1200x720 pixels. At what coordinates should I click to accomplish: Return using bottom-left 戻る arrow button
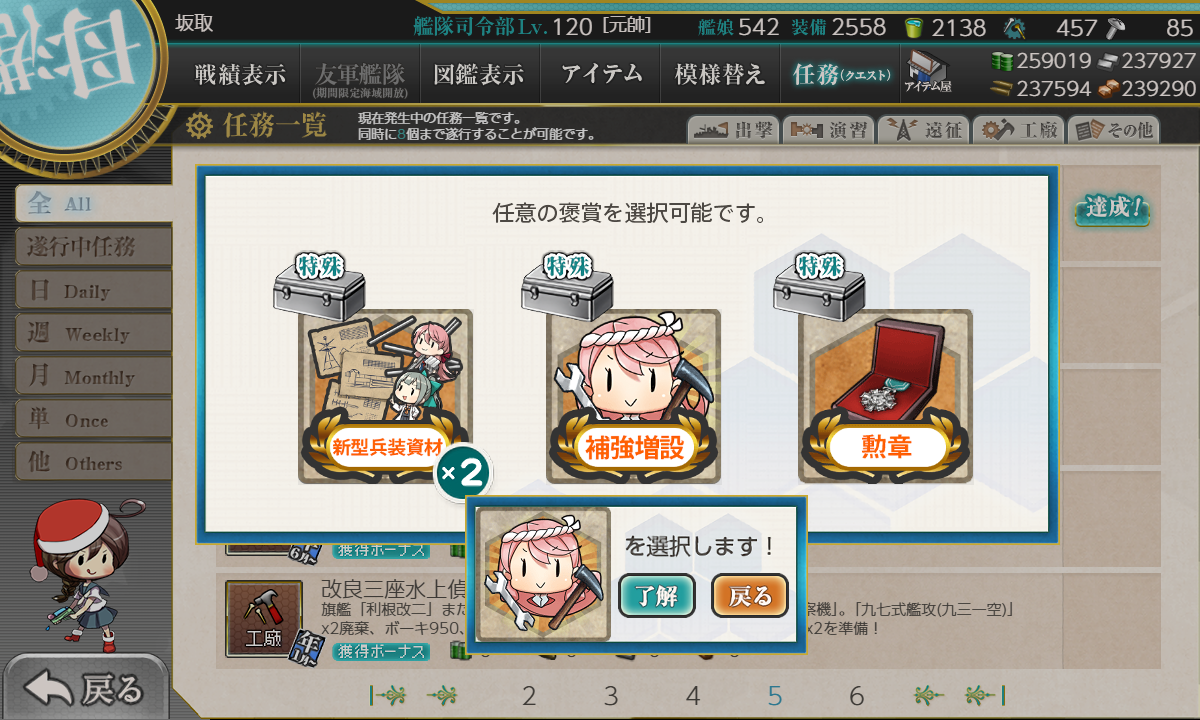85,688
